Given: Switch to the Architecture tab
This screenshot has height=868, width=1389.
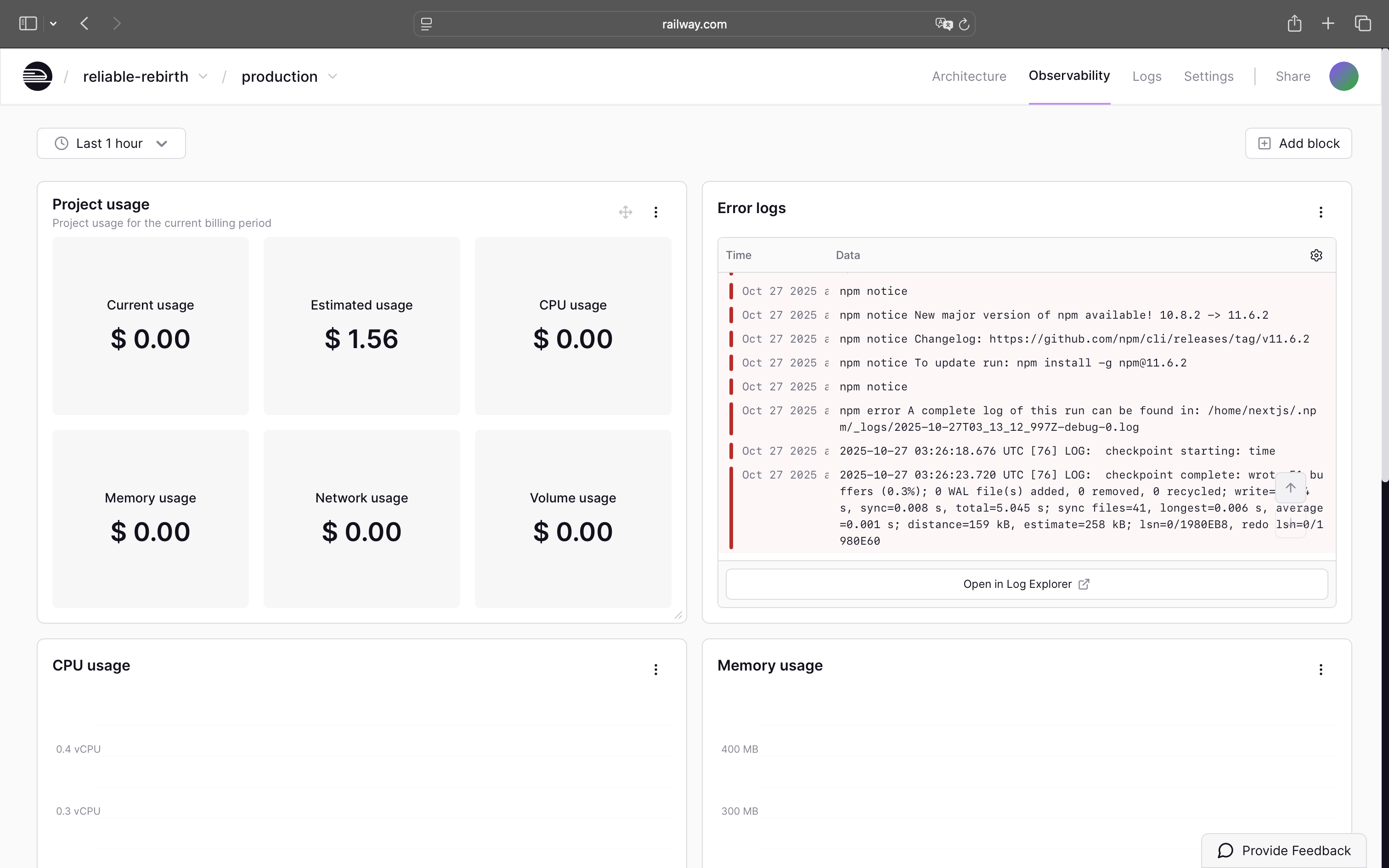Looking at the screenshot, I should click(x=969, y=76).
